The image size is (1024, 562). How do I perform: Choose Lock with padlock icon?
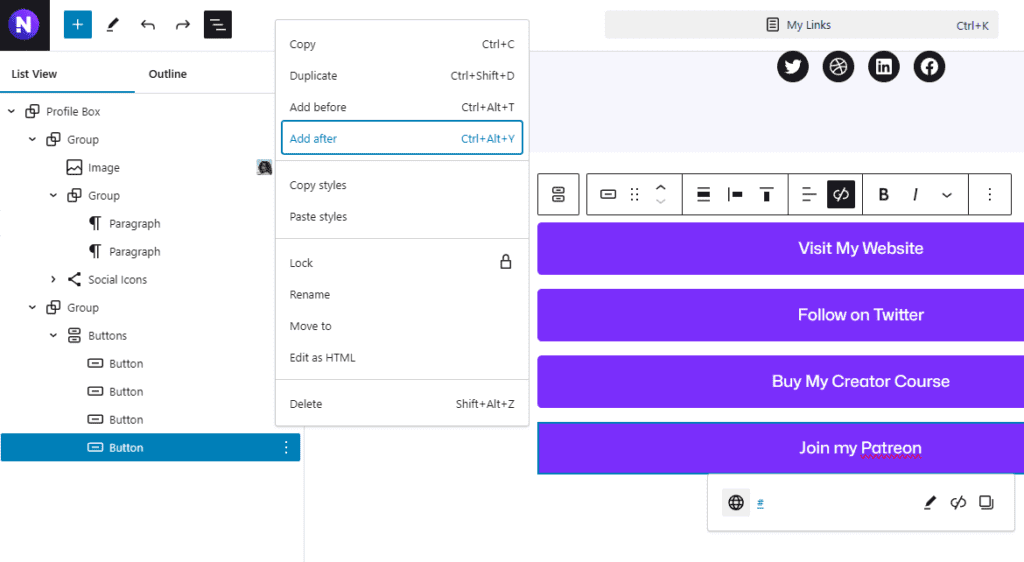(402, 263)
